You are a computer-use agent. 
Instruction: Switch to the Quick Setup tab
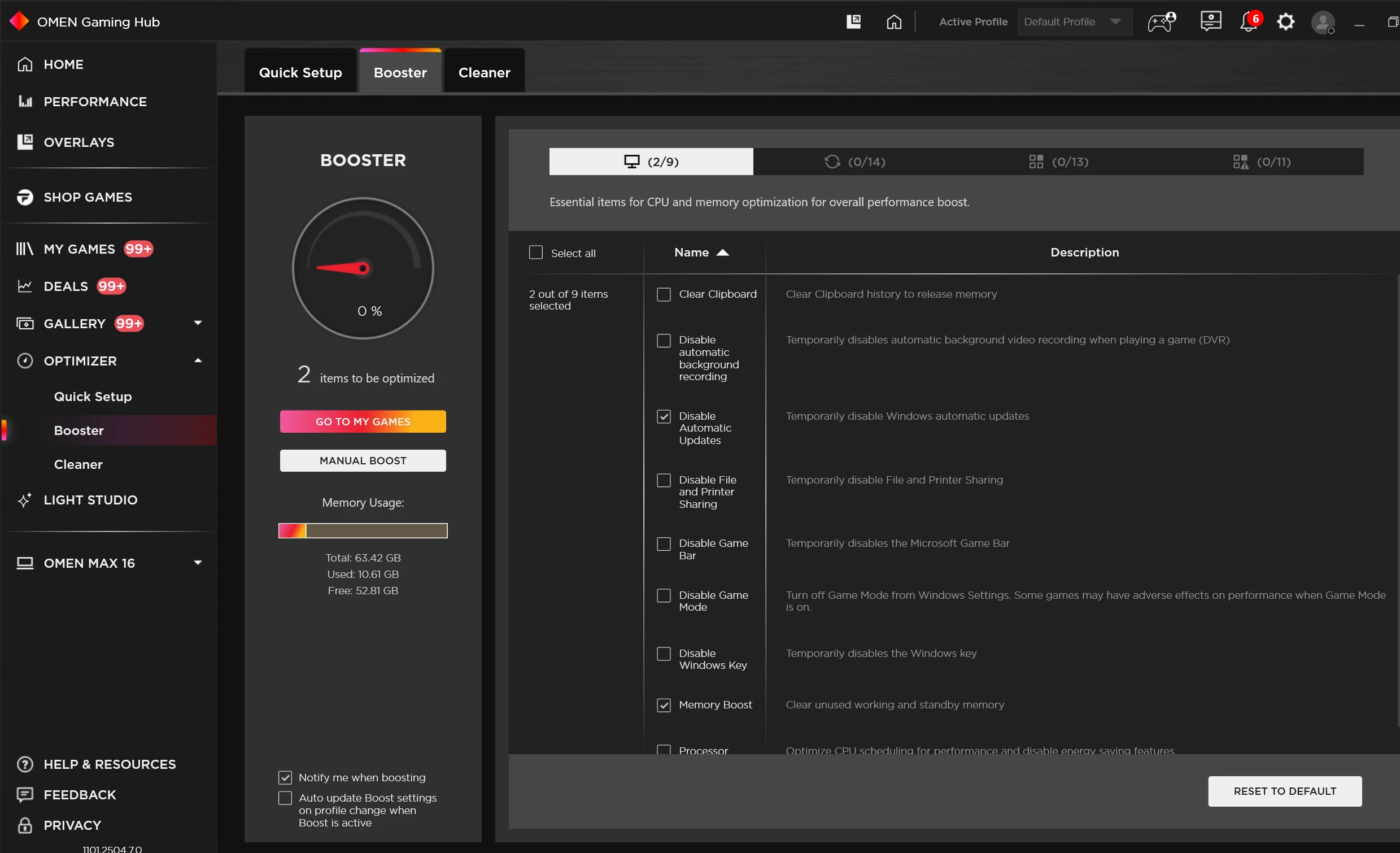click(x=300, y=72)
